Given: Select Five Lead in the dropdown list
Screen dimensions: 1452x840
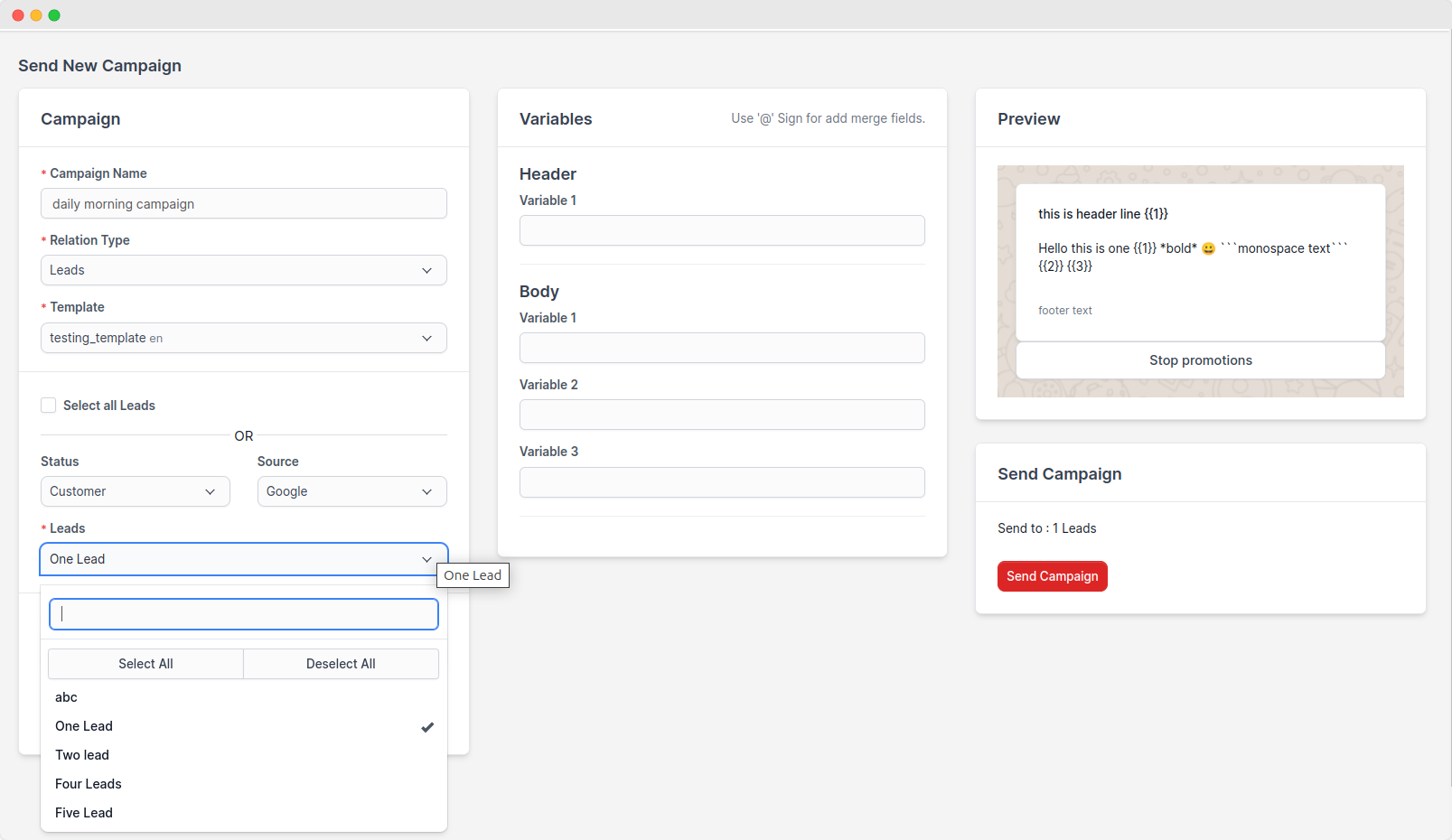Looking at the screenshot, I should (x=84, y=813).
